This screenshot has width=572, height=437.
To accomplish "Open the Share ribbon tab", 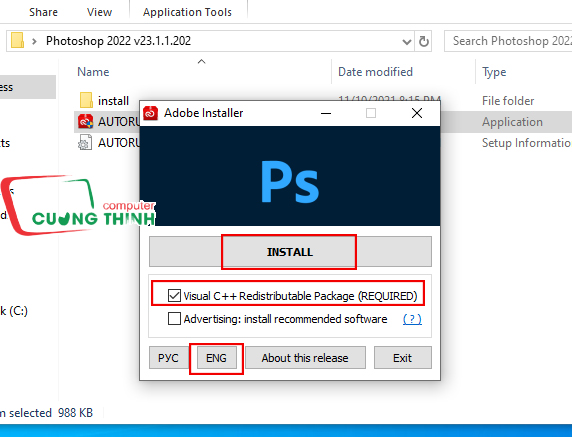I will click(x=43, y=12).
